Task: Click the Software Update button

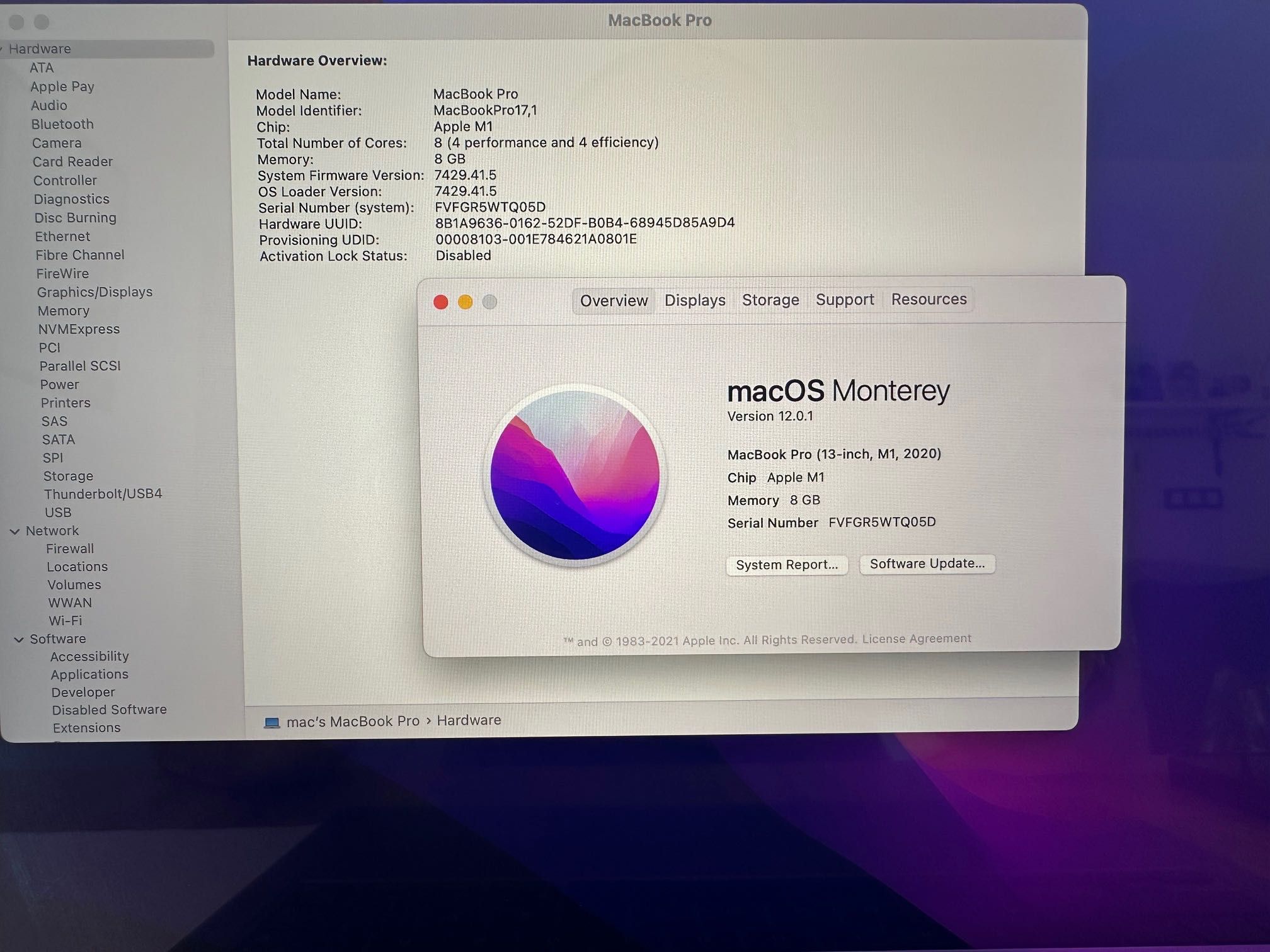Action: [x=927, y=564]
